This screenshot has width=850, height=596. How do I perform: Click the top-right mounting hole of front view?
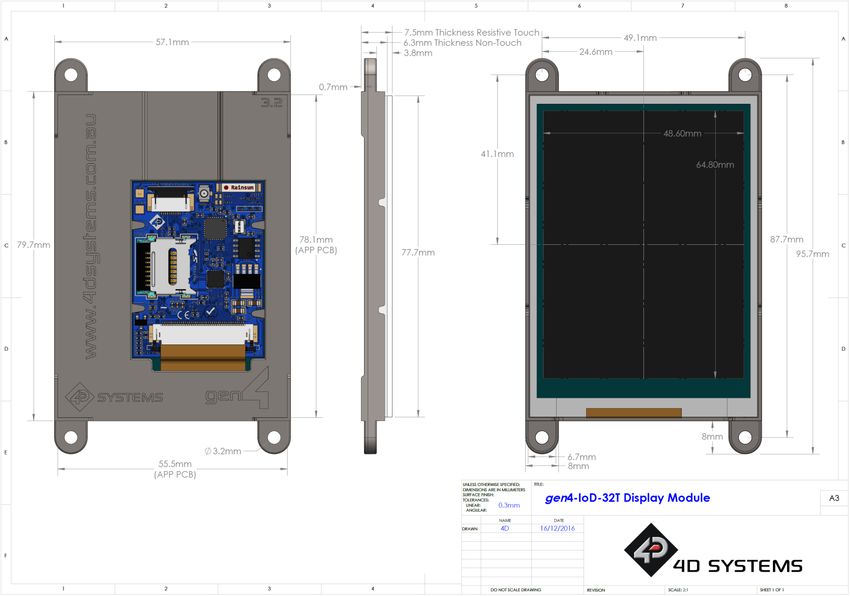pyautogui.click(x=745, y=74)
